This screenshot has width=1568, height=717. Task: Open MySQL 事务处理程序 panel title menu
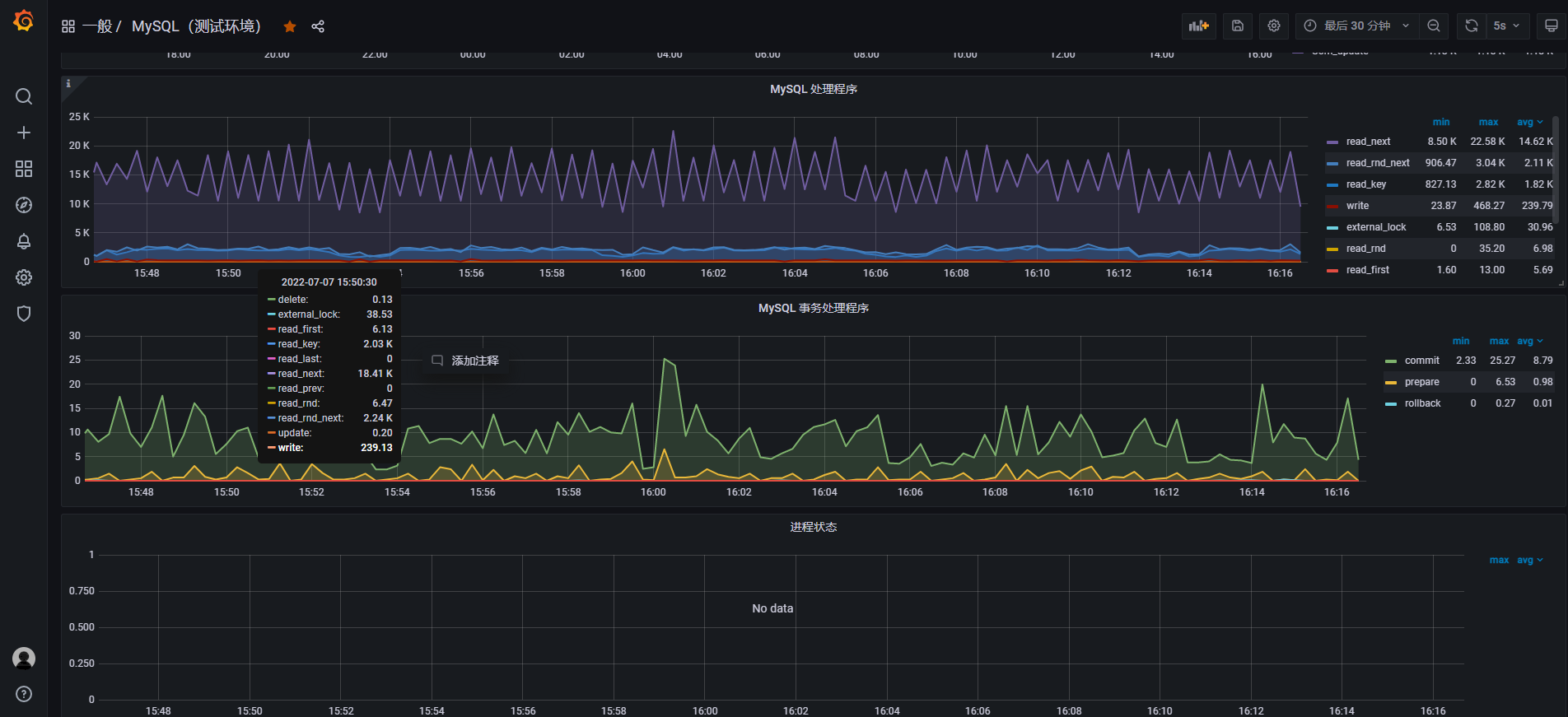pyautogui.click(x=813, y=308)
